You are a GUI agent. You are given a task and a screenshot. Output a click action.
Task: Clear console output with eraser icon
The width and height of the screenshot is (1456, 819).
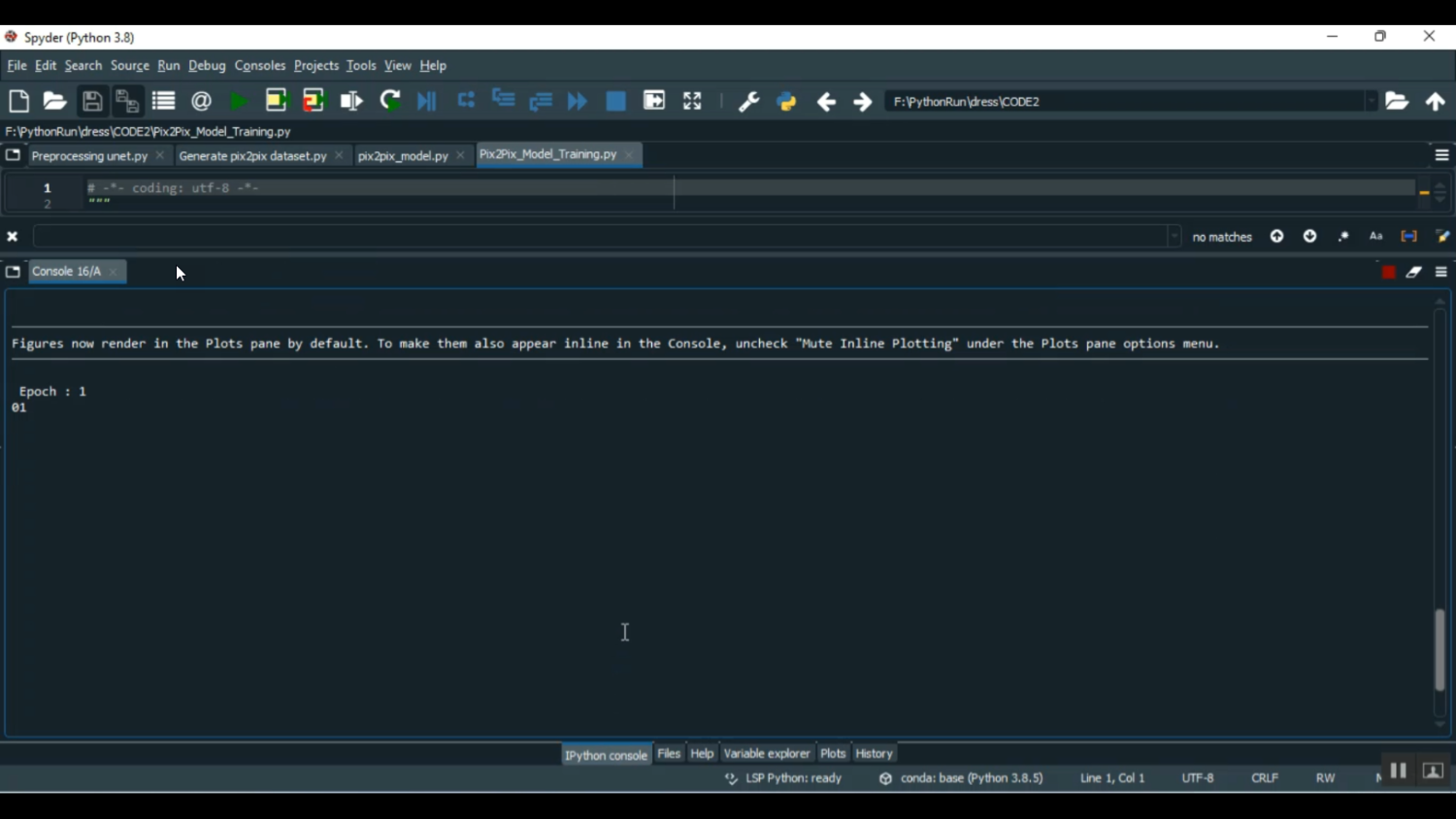click(1414, 273)
